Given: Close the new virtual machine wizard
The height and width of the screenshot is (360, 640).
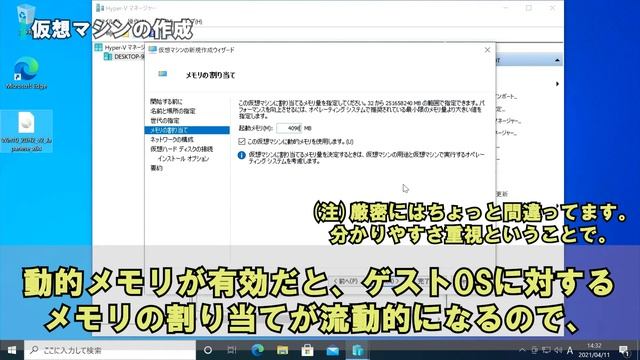Looking at the screenshot, I should coord(487,50).
